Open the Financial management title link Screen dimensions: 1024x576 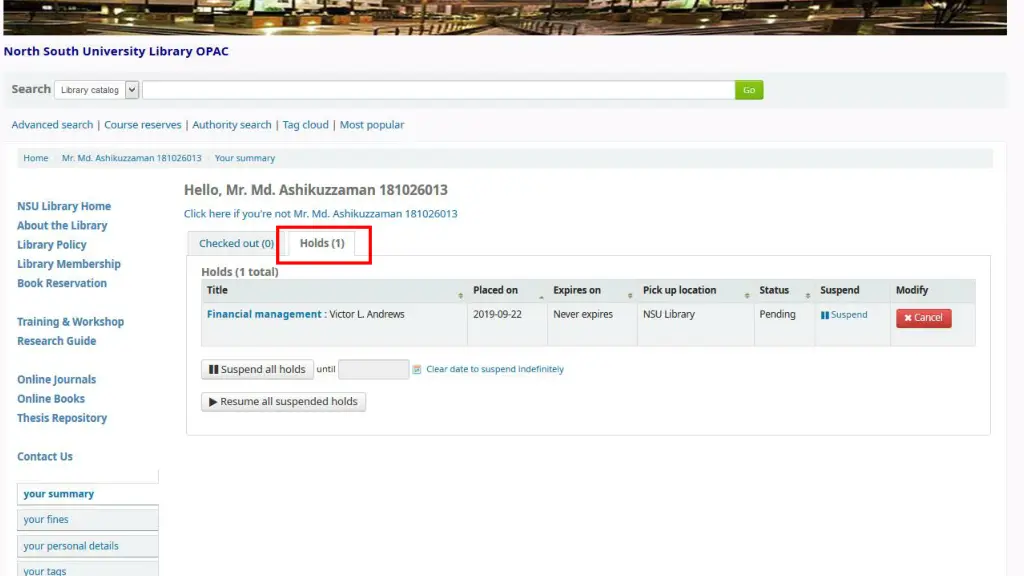(x=264, y=314)
